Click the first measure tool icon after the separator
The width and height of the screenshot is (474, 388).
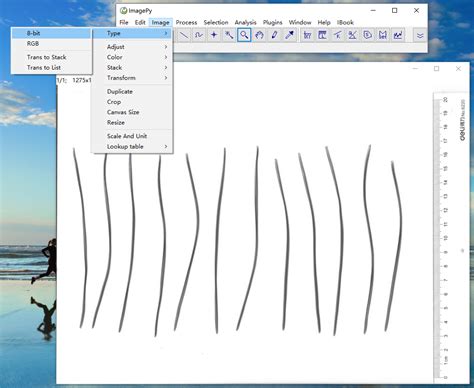pos(307,35)
